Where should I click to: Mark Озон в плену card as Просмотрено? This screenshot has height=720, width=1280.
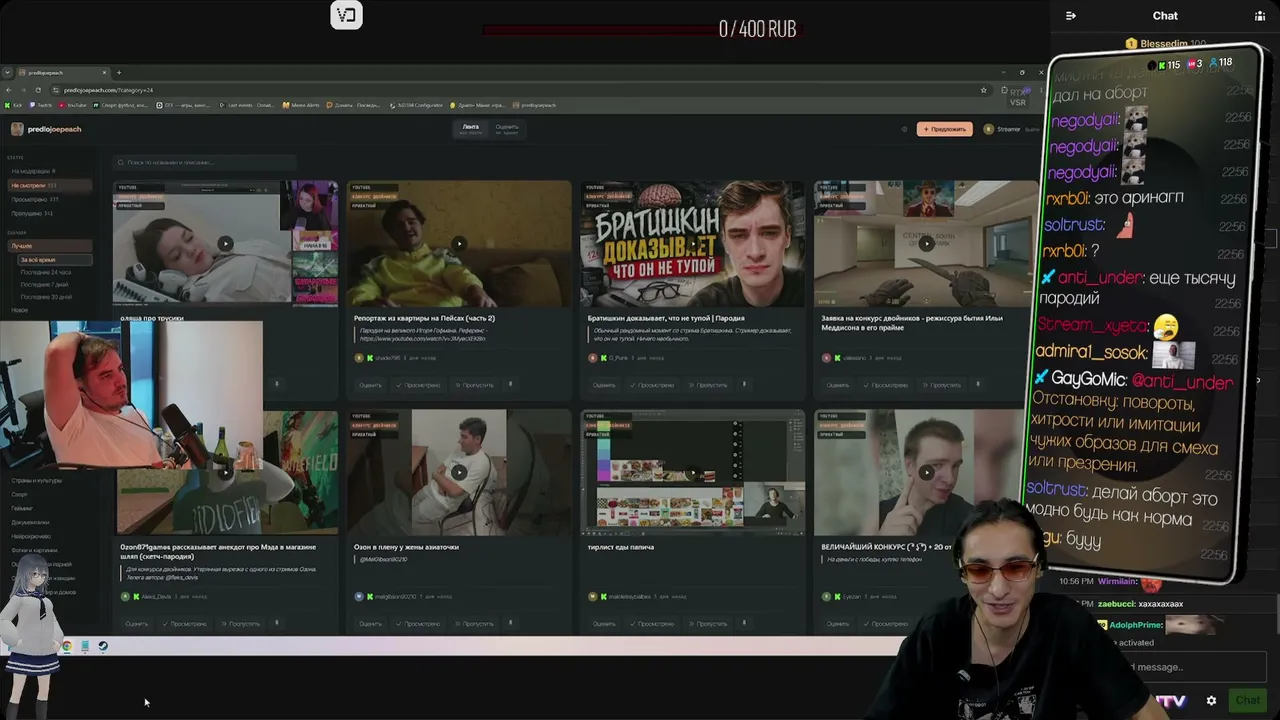click(x=420, y=624)
